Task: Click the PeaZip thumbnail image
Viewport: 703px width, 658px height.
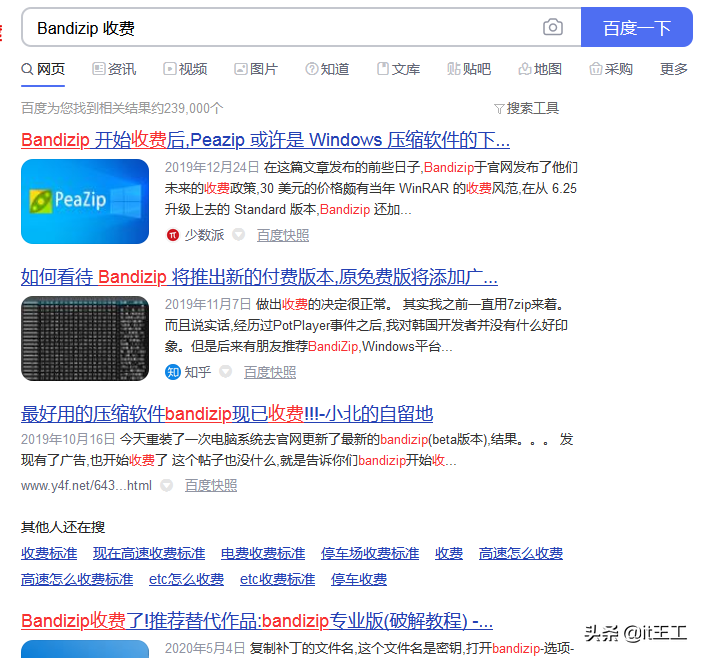Action: 85,201
